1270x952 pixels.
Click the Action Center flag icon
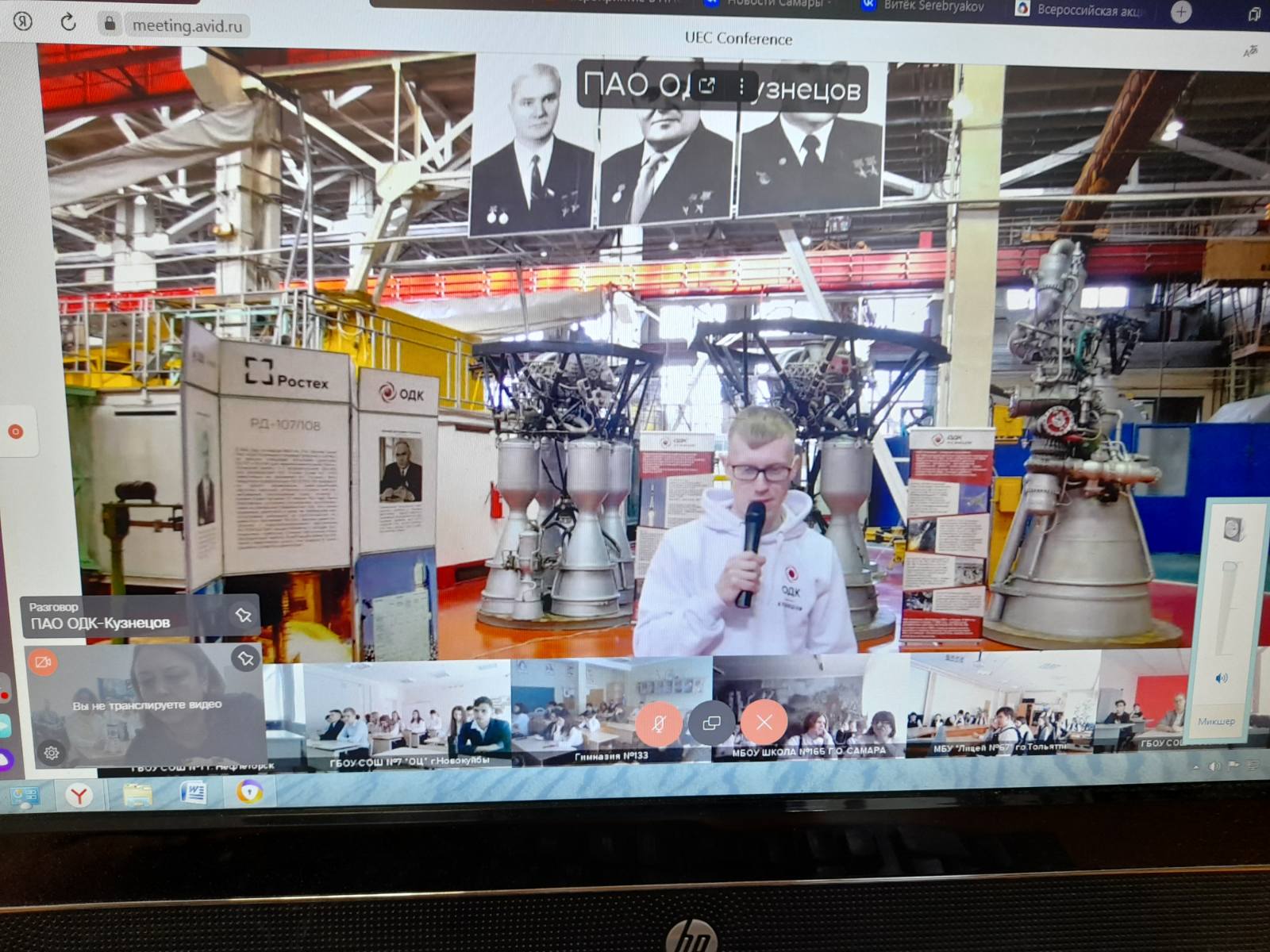tap(1233, 766)
